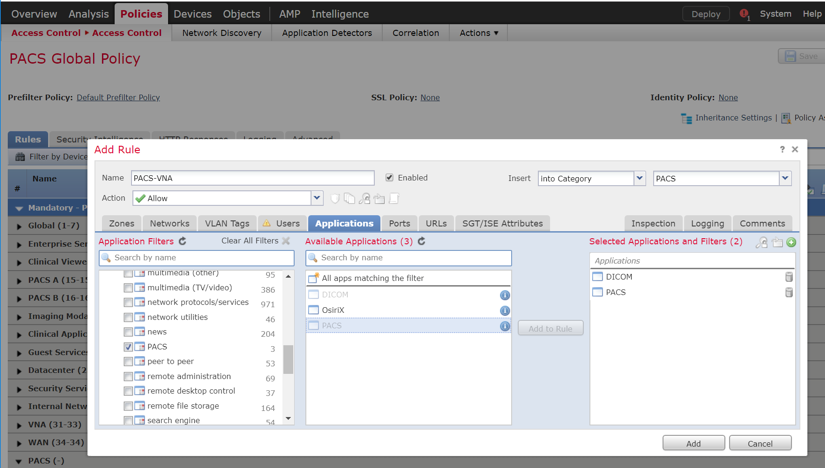Screen dimensions: 825x468
Task: Click the magnifier-person icon beside Action
Action: click(364, 198)
